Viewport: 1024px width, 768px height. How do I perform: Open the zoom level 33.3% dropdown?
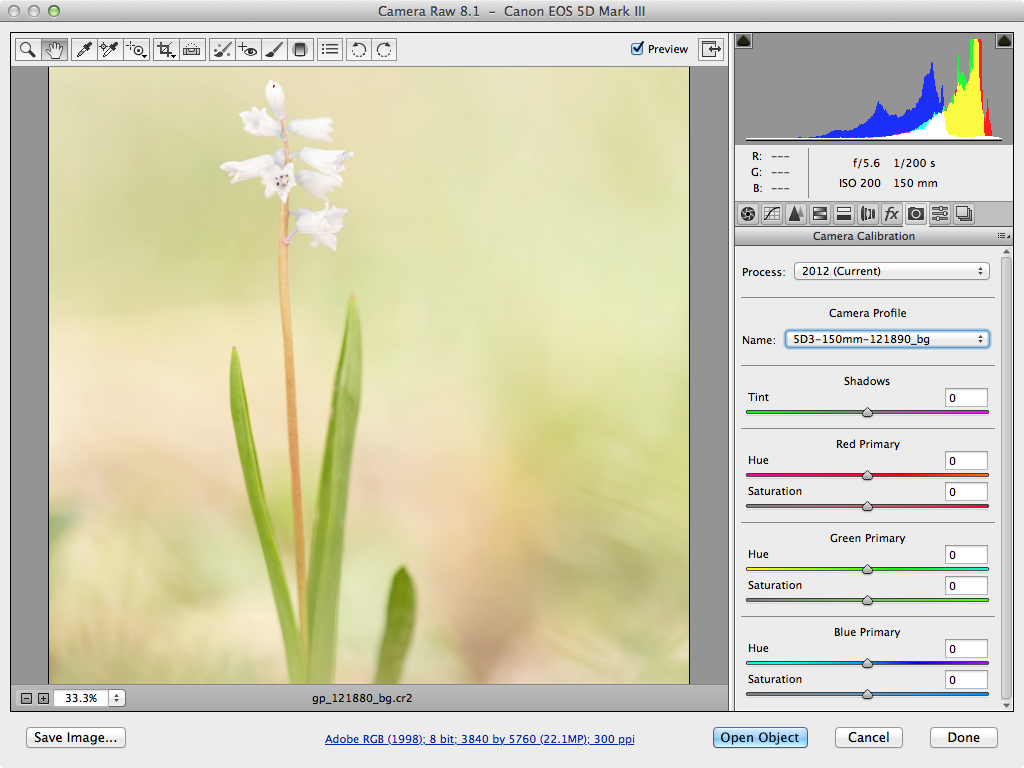[116, 698]
